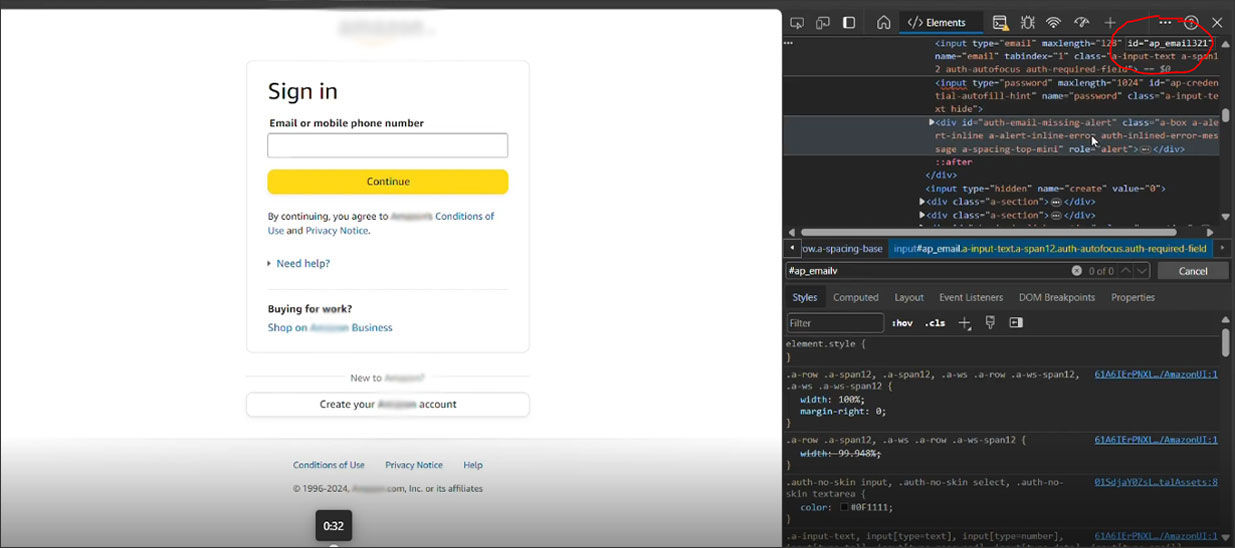
Task: Go to next search result arrow
Action: (x=1142, y=271)
